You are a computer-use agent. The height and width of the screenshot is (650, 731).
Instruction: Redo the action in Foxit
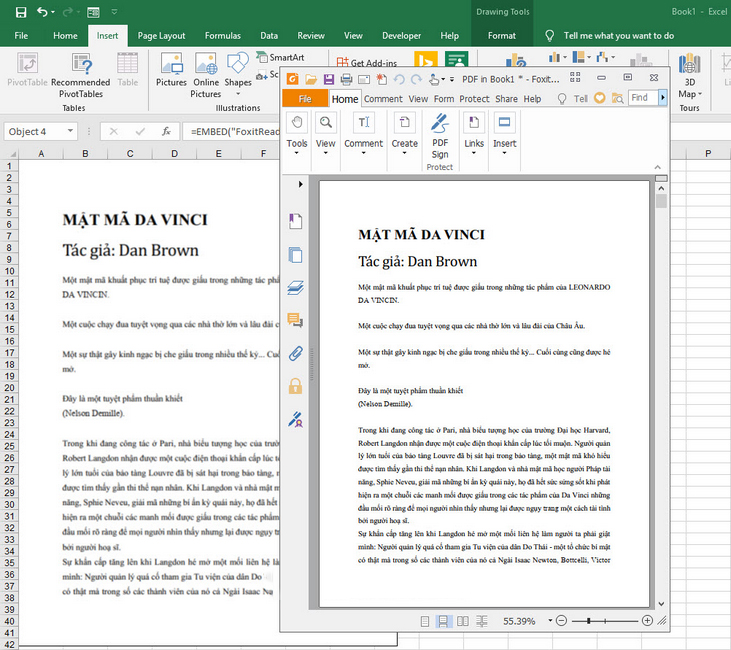[416, 79]
